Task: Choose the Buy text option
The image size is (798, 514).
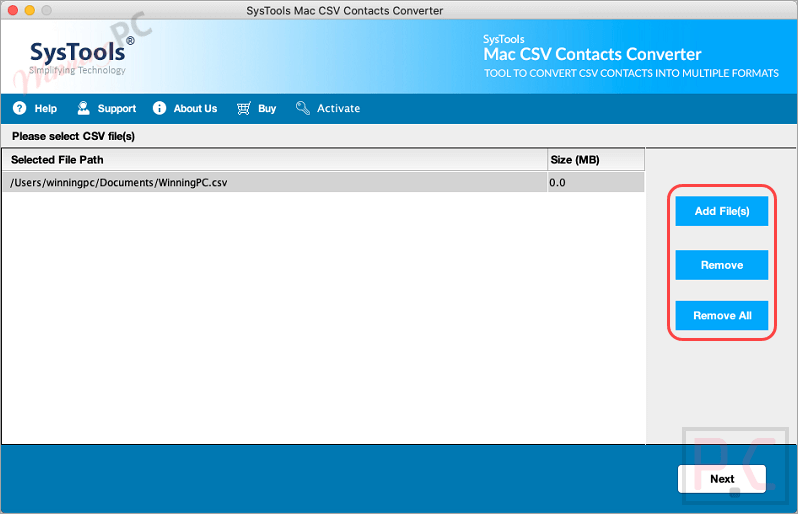Action: pyautogui.click(x=267, y=108)
